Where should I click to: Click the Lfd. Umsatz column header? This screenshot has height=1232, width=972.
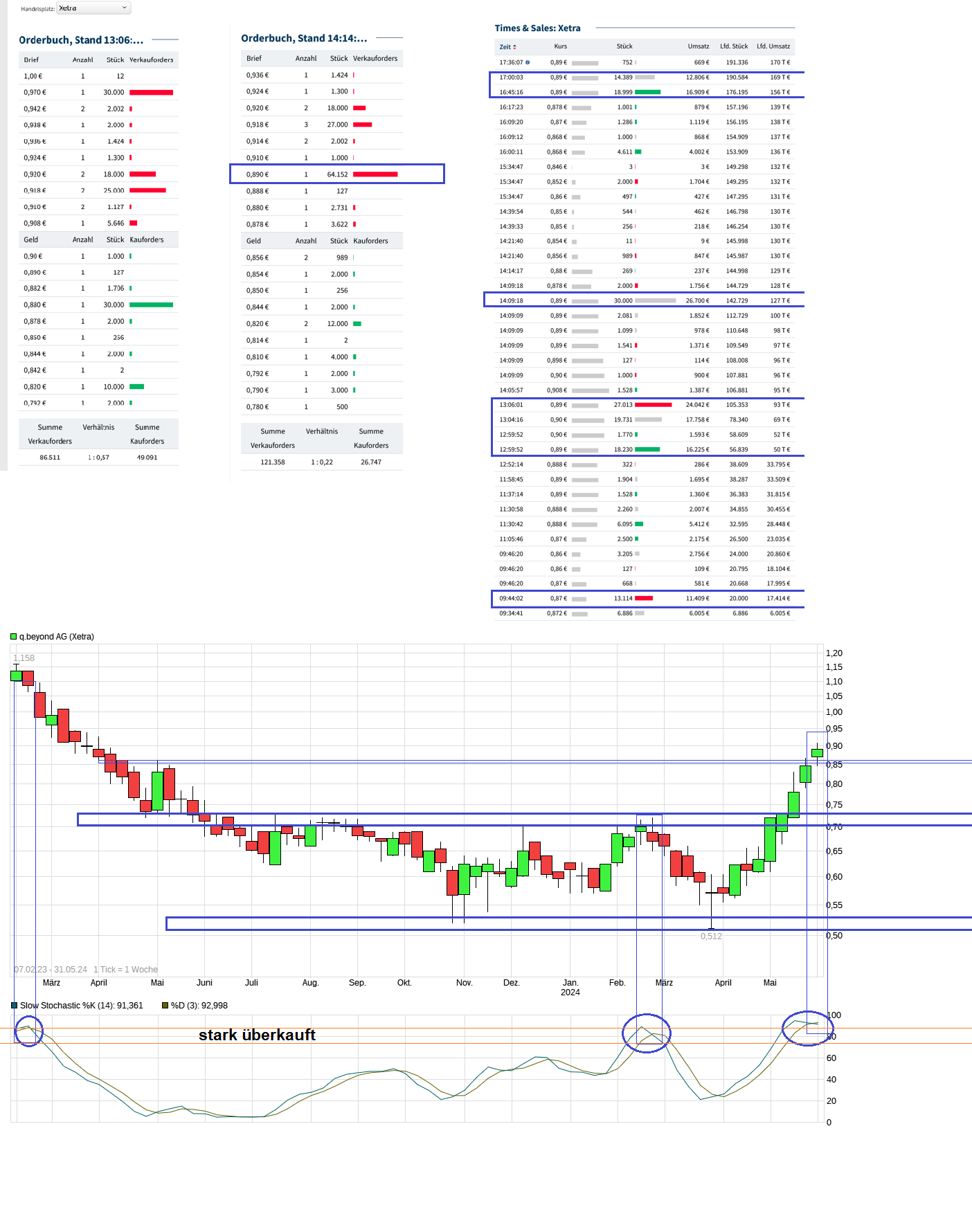[x=773, y=46]
